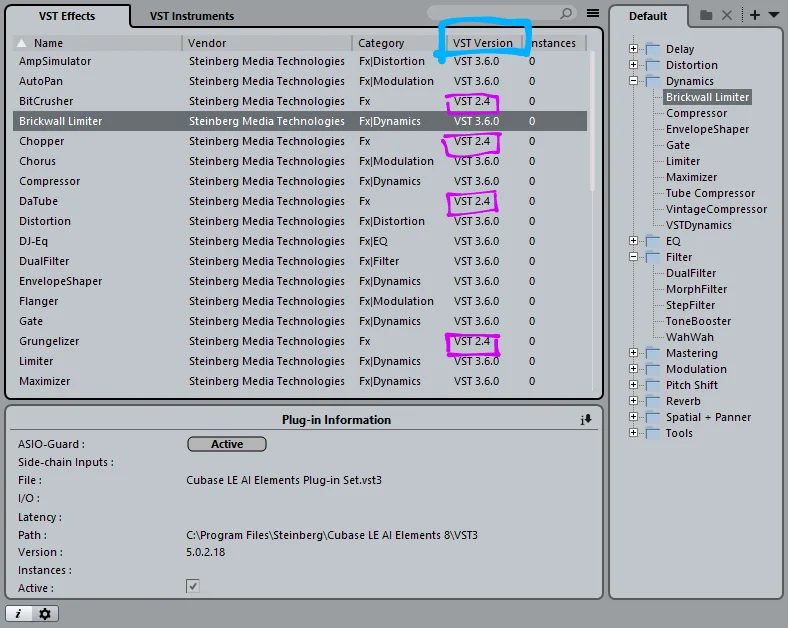Expand the Tools folder
This screenshot has width=788, height=628.
[x=633, y=433]
